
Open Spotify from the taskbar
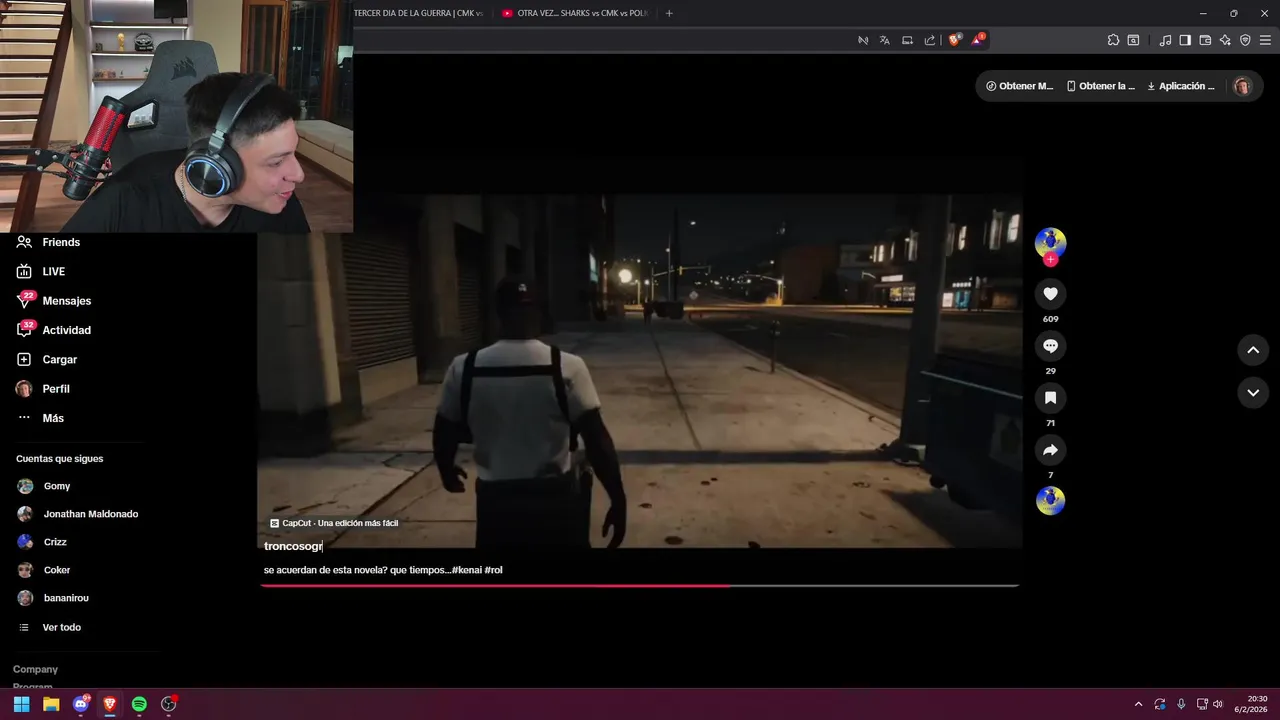click(139, 704)
